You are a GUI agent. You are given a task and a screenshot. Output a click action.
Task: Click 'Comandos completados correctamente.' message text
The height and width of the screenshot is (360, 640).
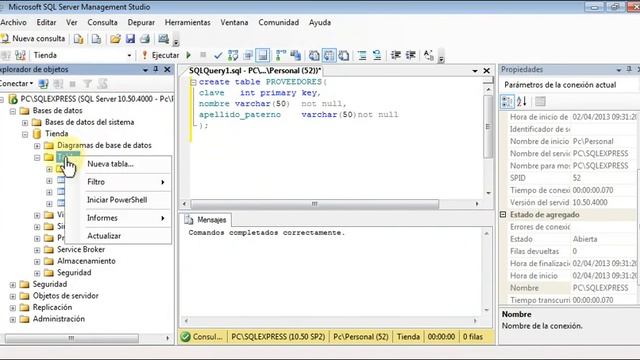point(267,233)
